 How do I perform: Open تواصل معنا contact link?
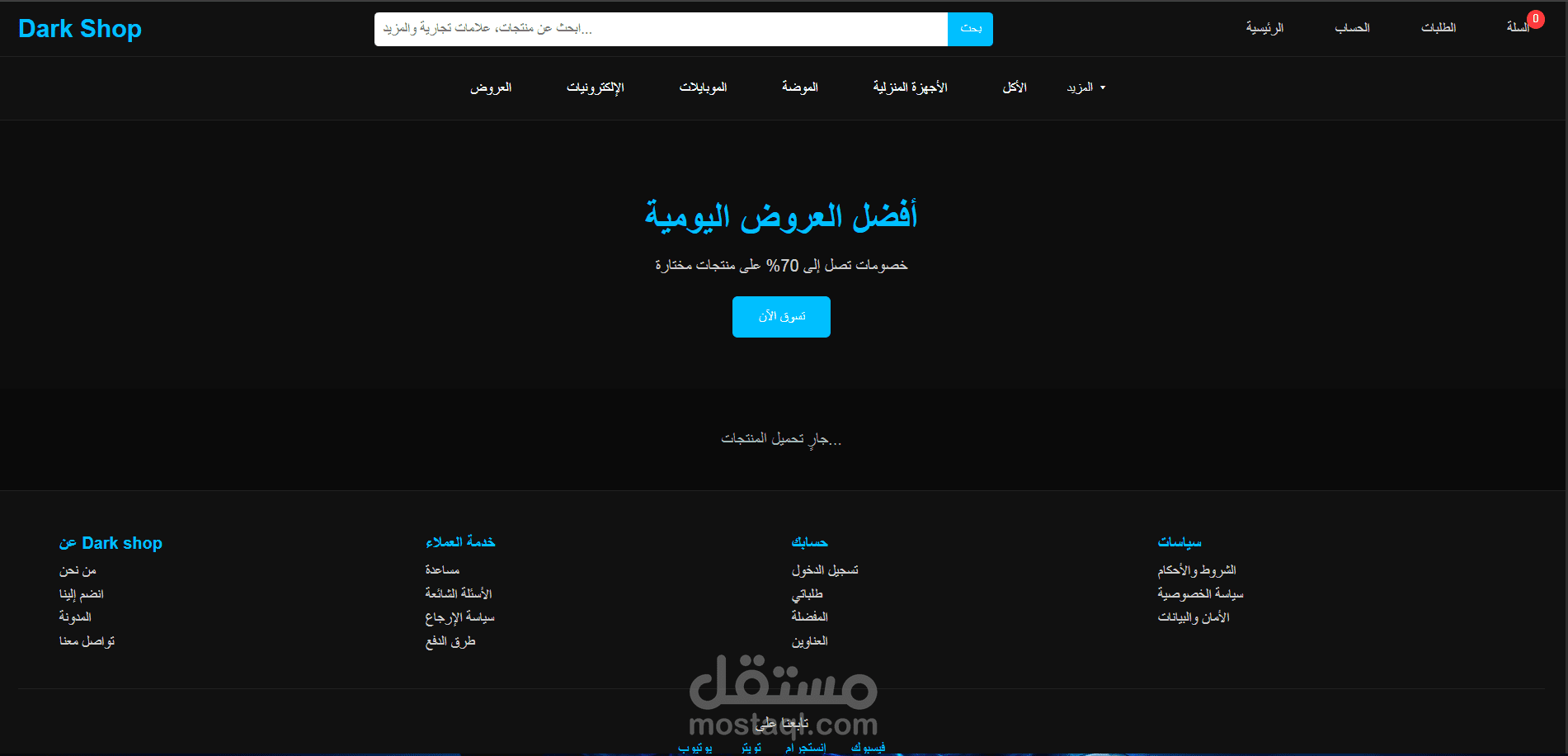87,640
